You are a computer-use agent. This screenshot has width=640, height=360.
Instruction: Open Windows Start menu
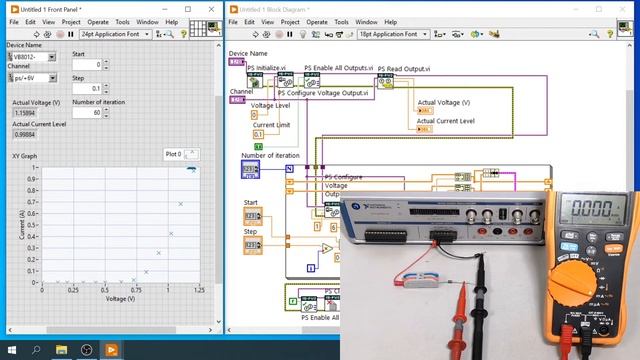click(x=12, y=350)
